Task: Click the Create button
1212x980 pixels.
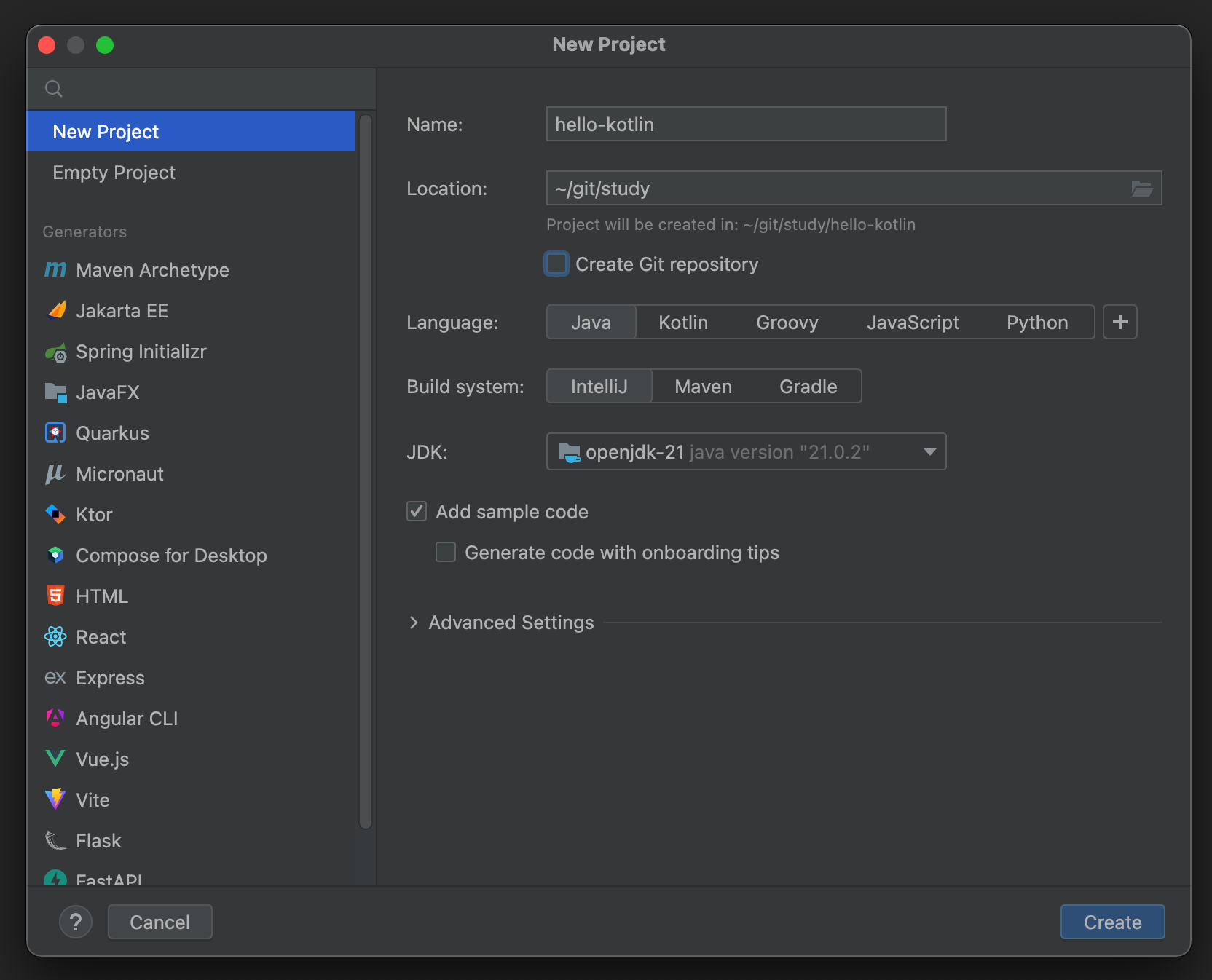Action: tap(1112, 922)
